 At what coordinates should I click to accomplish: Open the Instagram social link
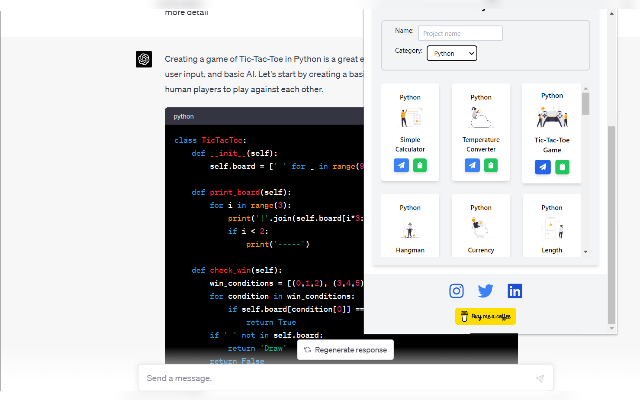(x=456, y=291)
